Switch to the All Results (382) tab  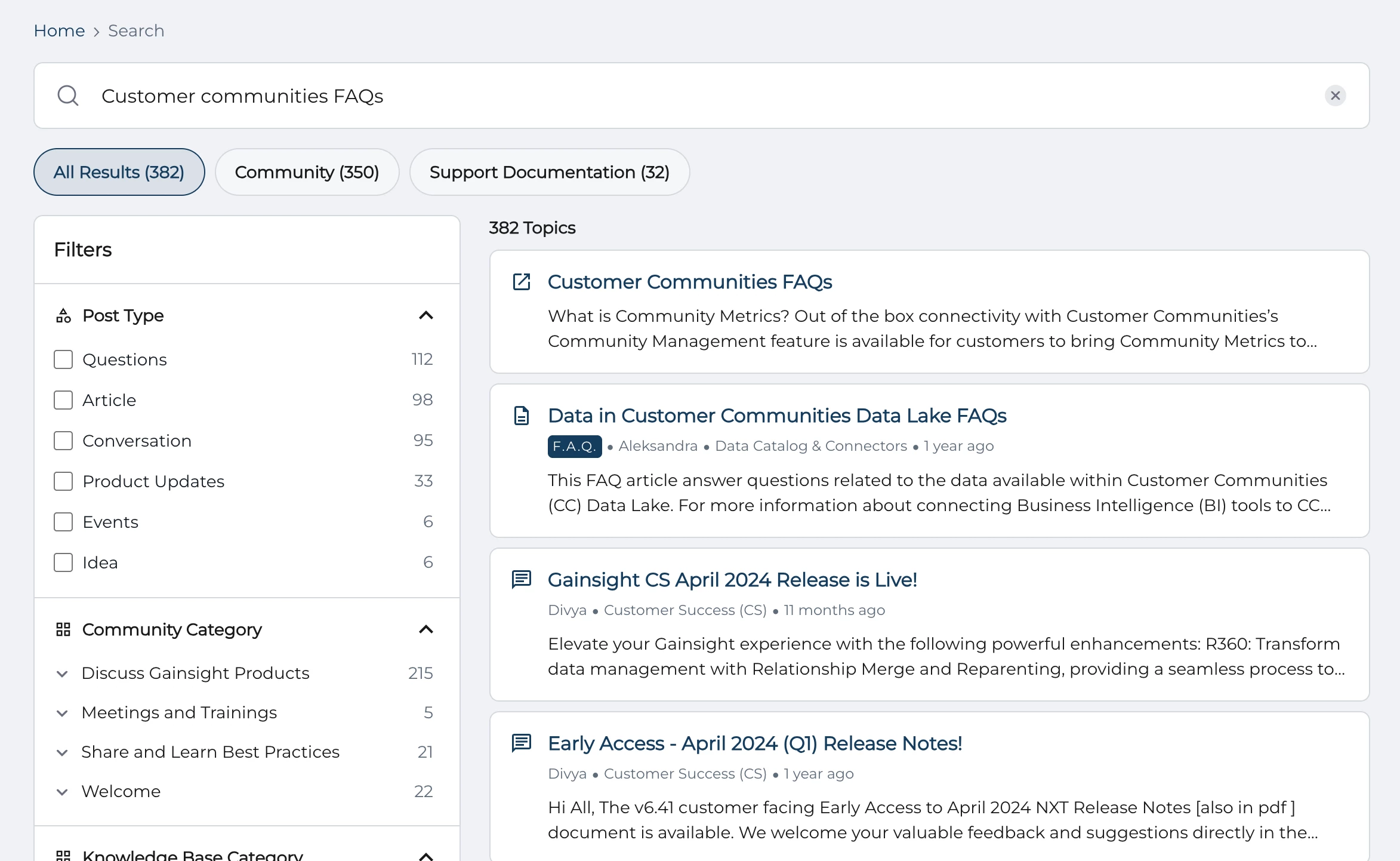[x=119, y=172]
